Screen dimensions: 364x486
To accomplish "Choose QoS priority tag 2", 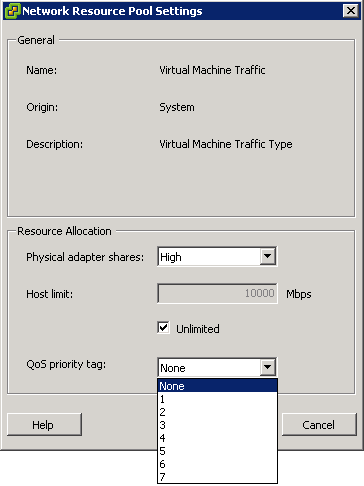I will (217, 412).
